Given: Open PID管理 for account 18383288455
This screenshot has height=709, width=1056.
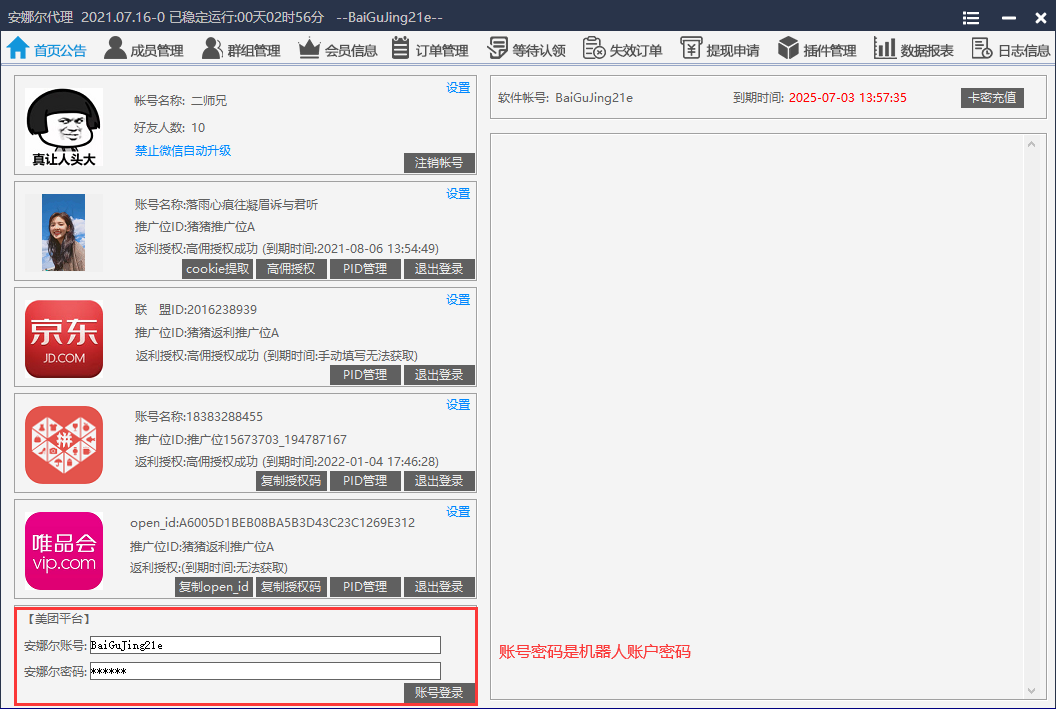Looking at the screenshot, I should pos(365,481).
